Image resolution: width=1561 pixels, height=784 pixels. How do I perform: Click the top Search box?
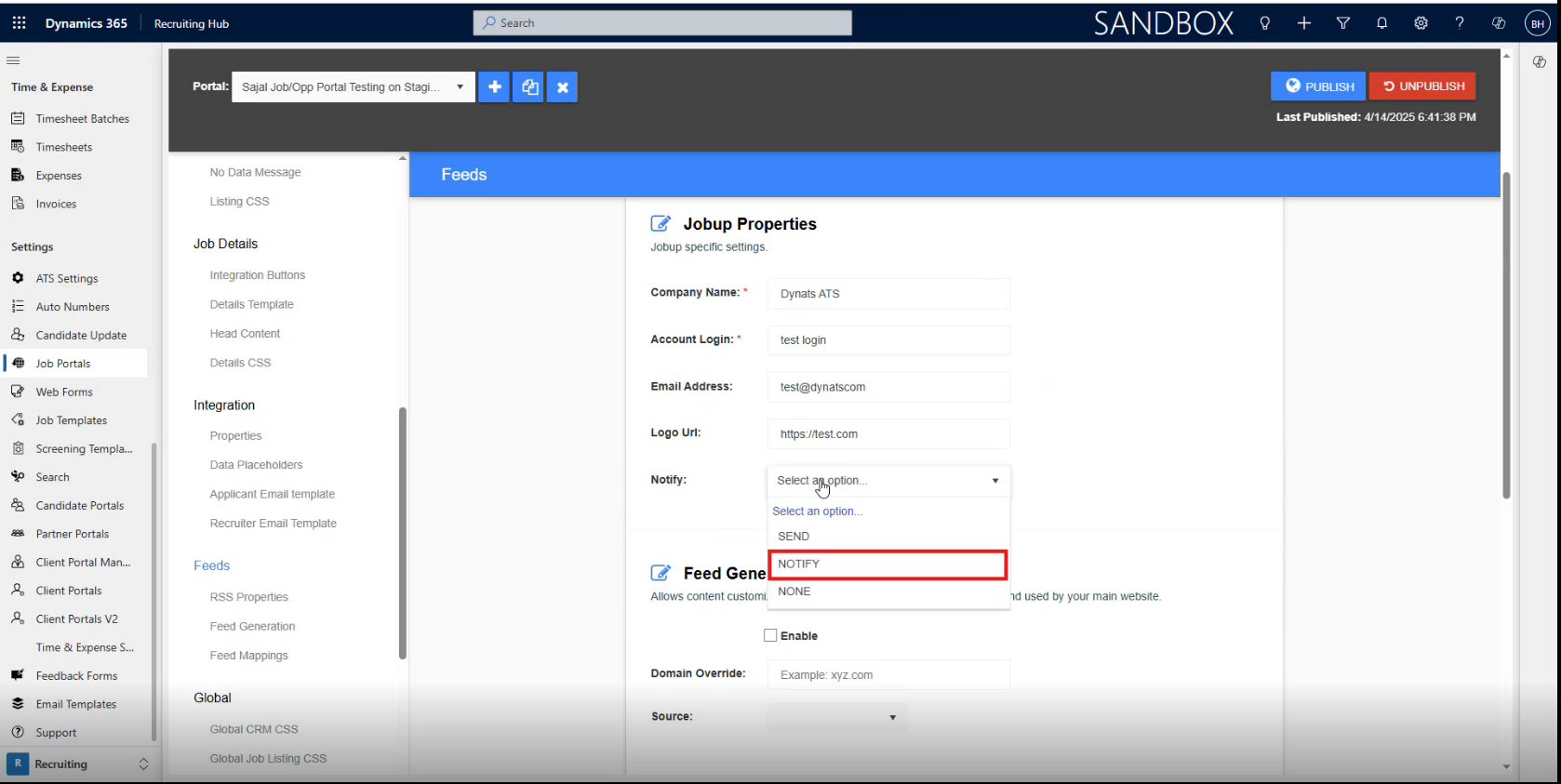[662, 23]
